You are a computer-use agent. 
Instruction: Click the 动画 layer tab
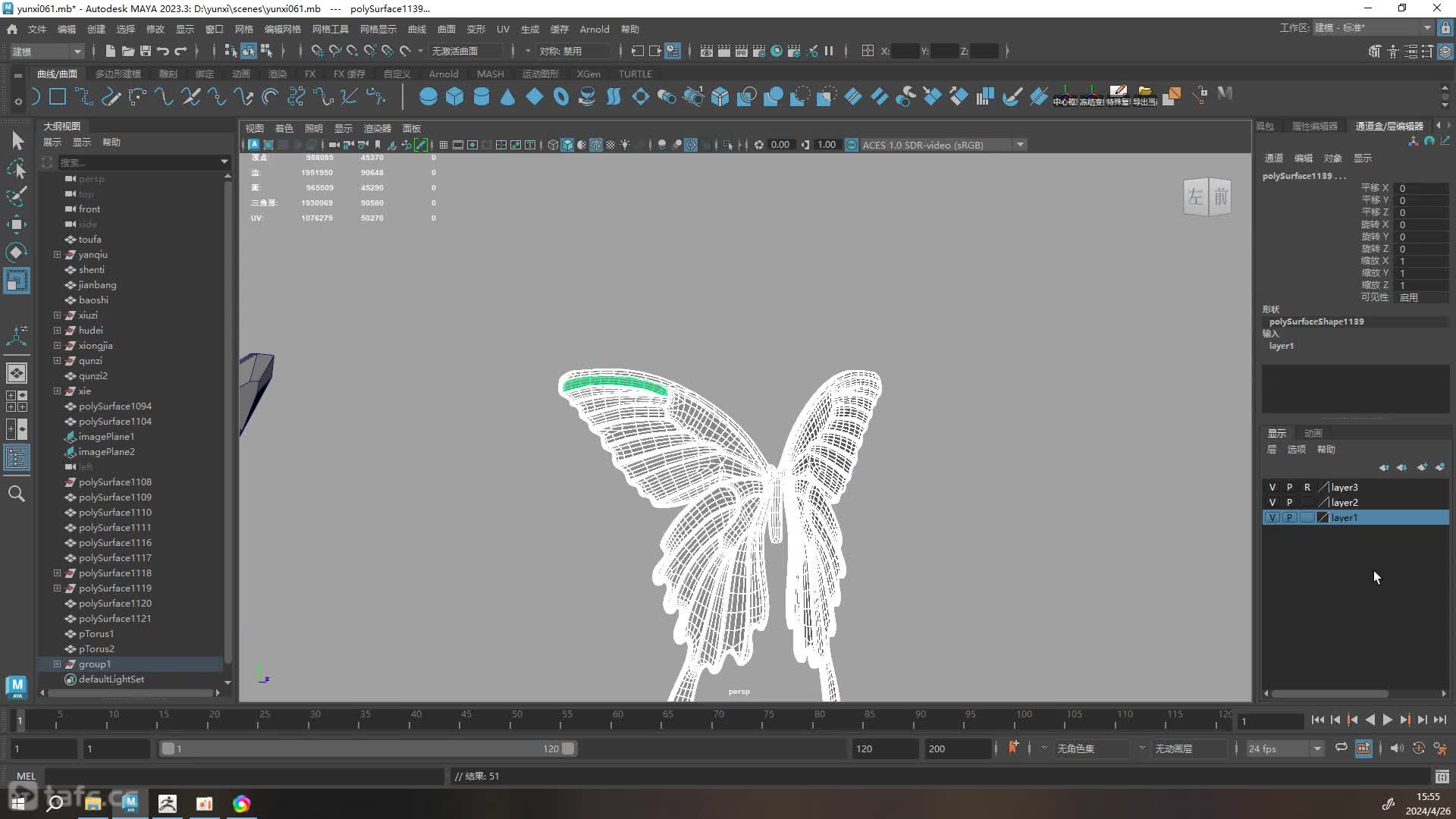coord(1313,433)
